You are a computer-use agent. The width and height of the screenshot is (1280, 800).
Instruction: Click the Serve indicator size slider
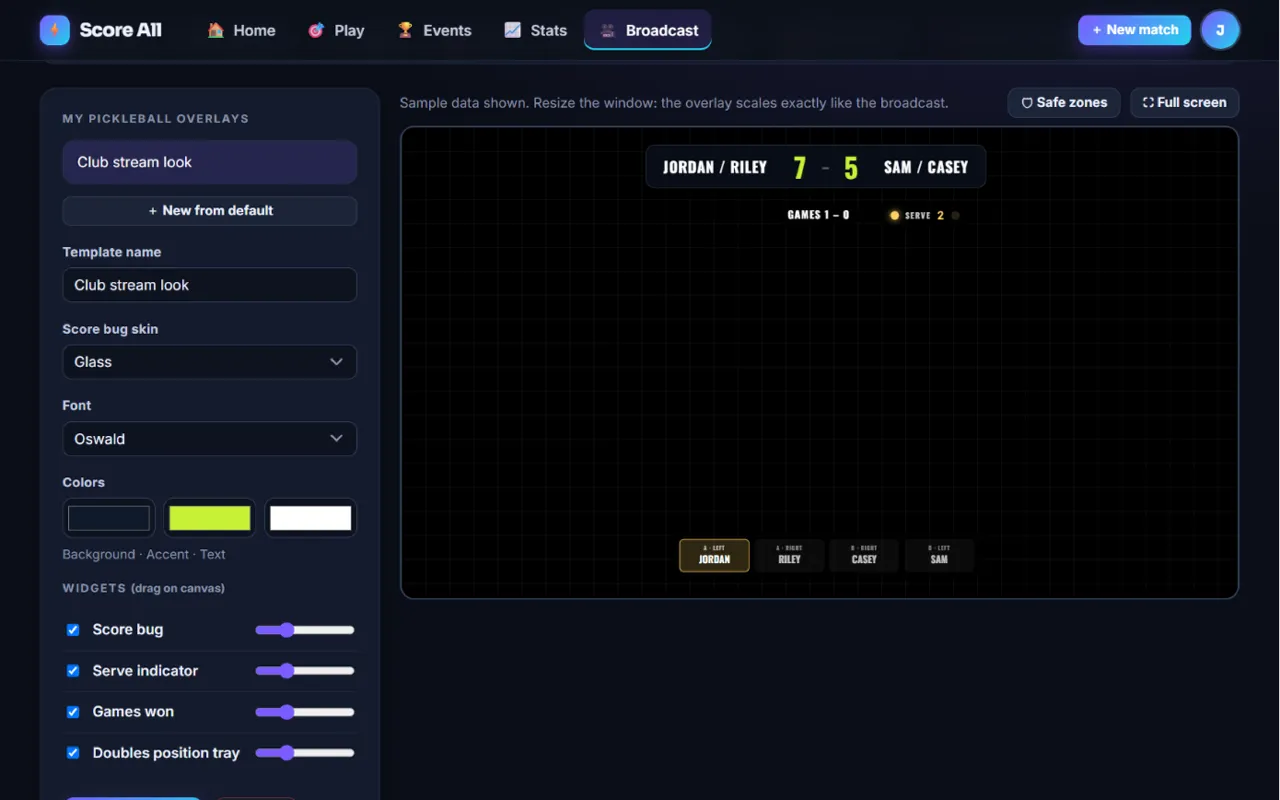click(x=305, y=671)
